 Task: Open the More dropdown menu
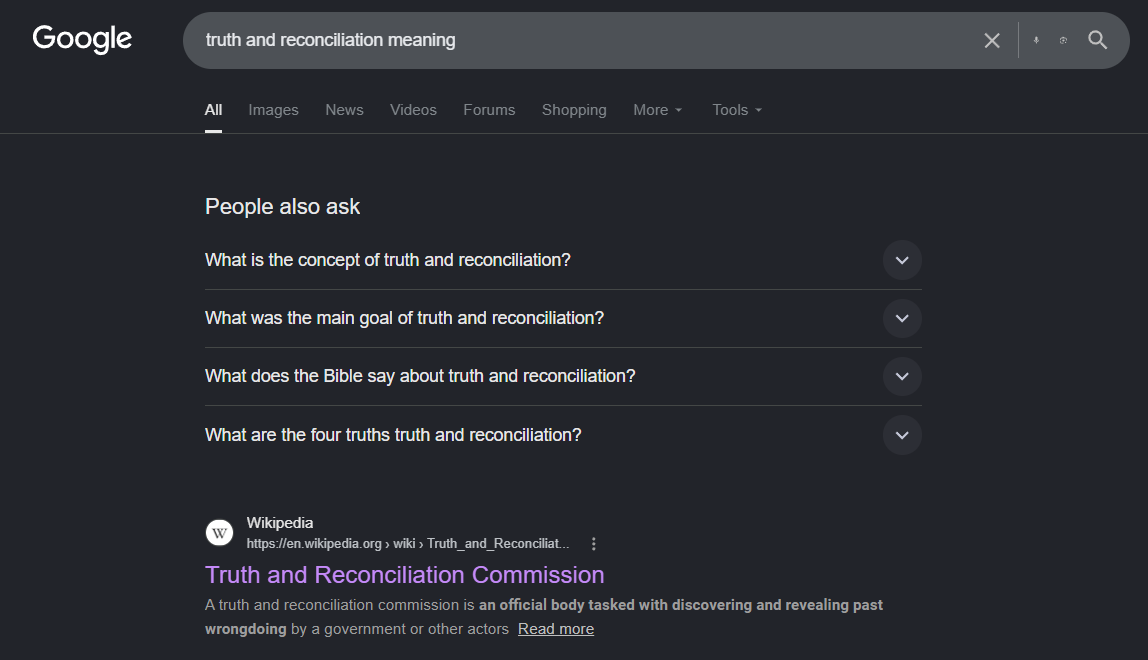[657, 110]
